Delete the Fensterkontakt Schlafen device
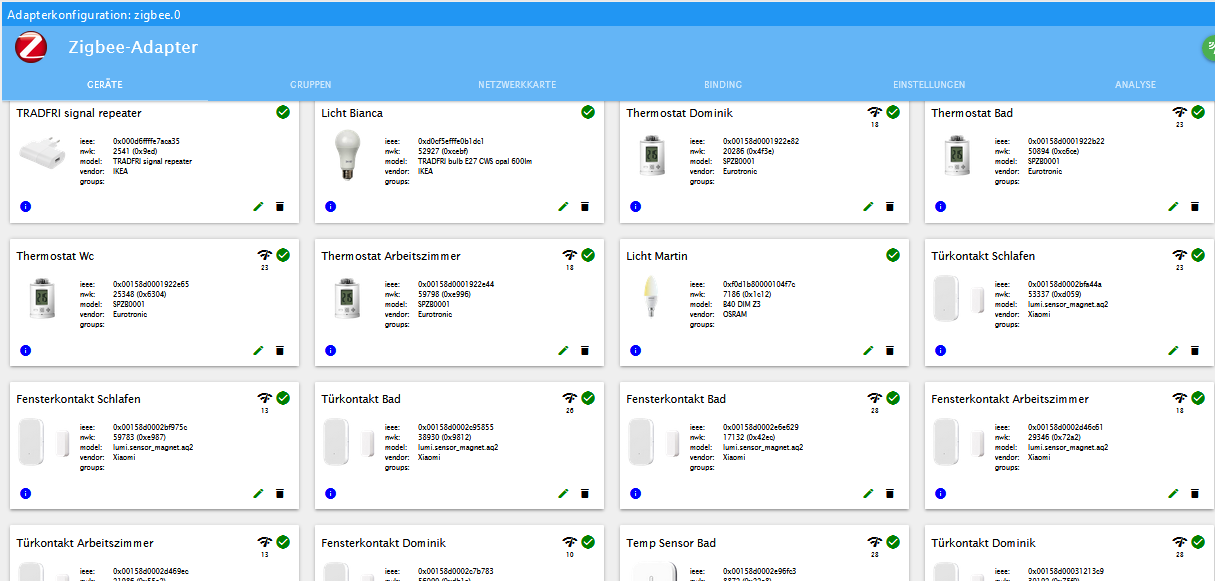1215x581 pixels. click(x=280, y=493)
